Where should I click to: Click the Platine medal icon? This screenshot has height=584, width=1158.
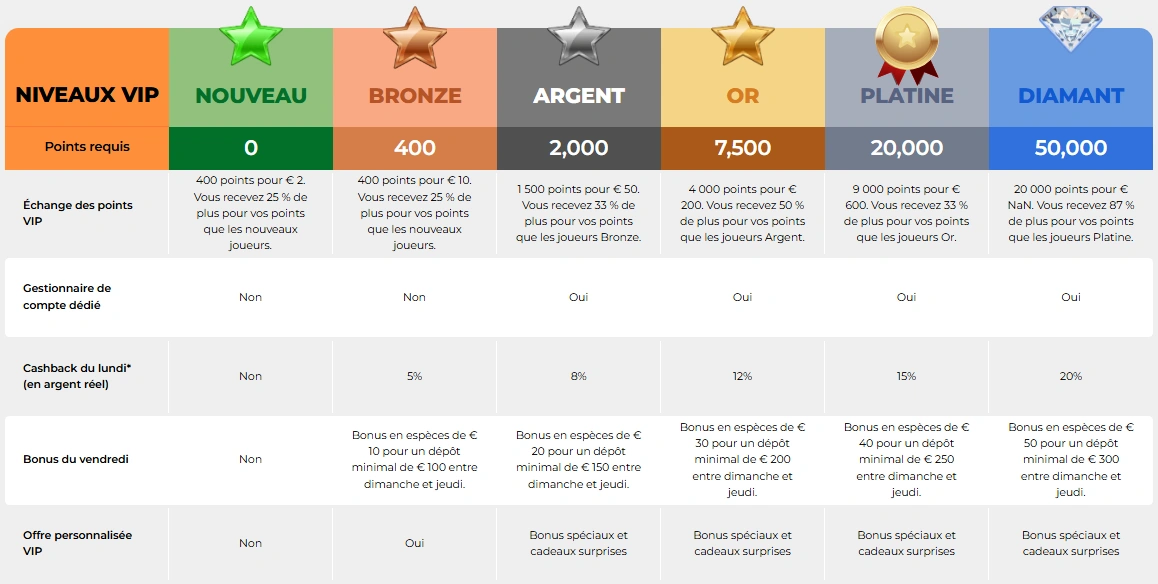tap(907, 40)
